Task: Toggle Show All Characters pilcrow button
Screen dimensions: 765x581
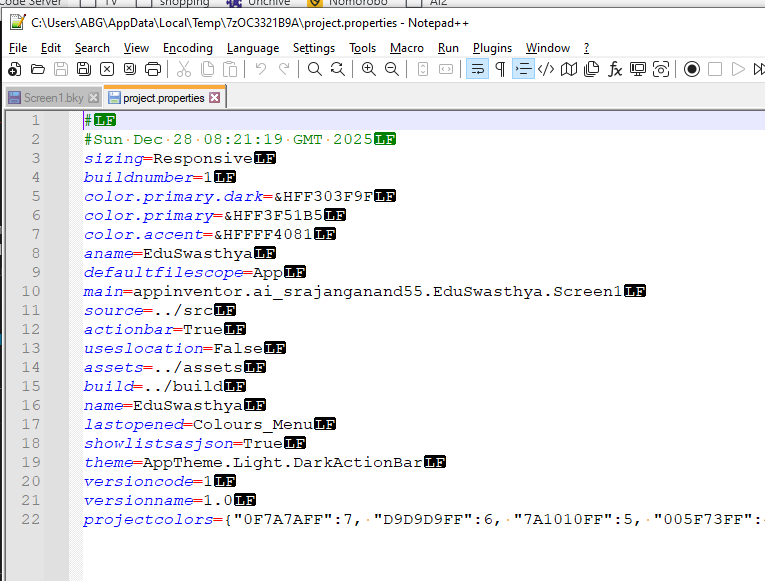Action: point(500,69)
